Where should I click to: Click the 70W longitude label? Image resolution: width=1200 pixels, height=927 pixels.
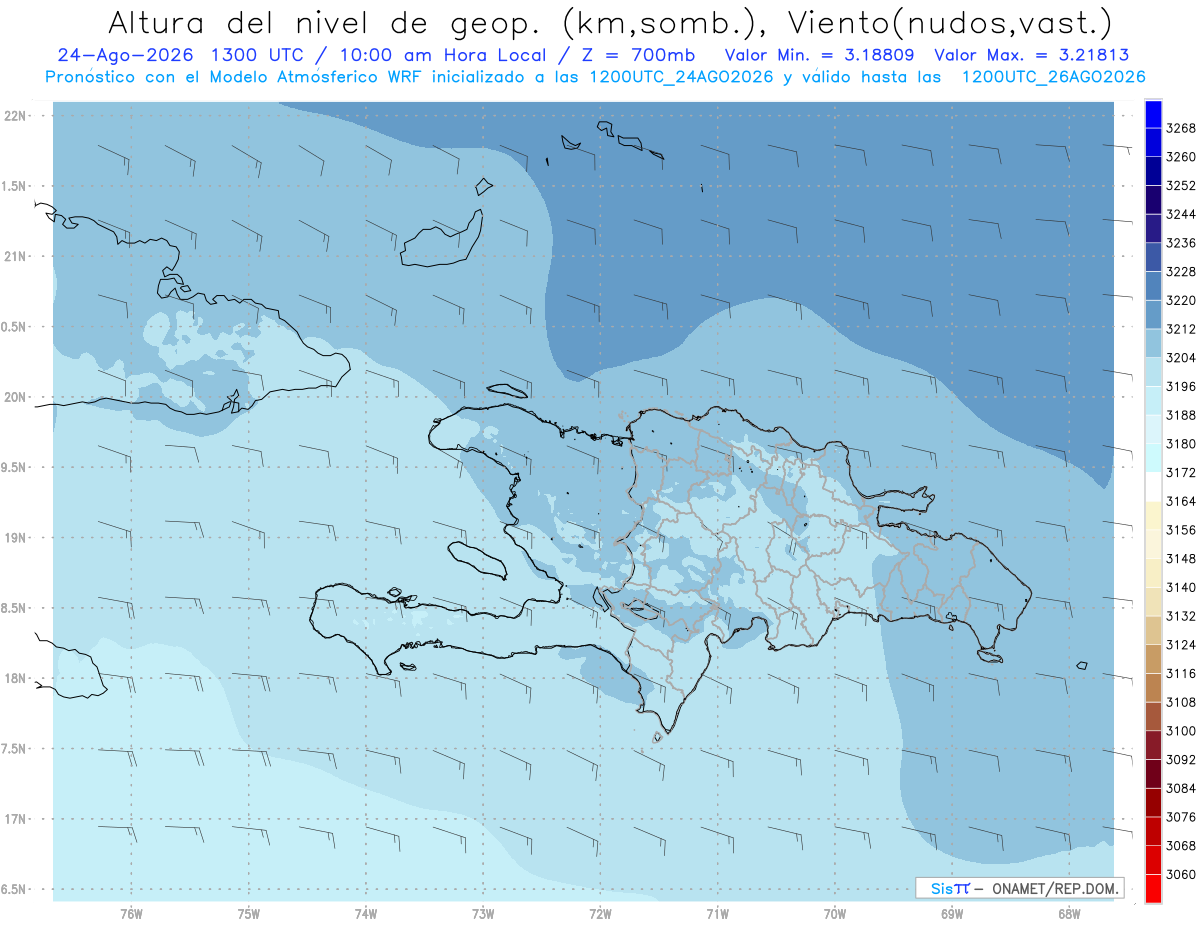click(x=835, y=913)
